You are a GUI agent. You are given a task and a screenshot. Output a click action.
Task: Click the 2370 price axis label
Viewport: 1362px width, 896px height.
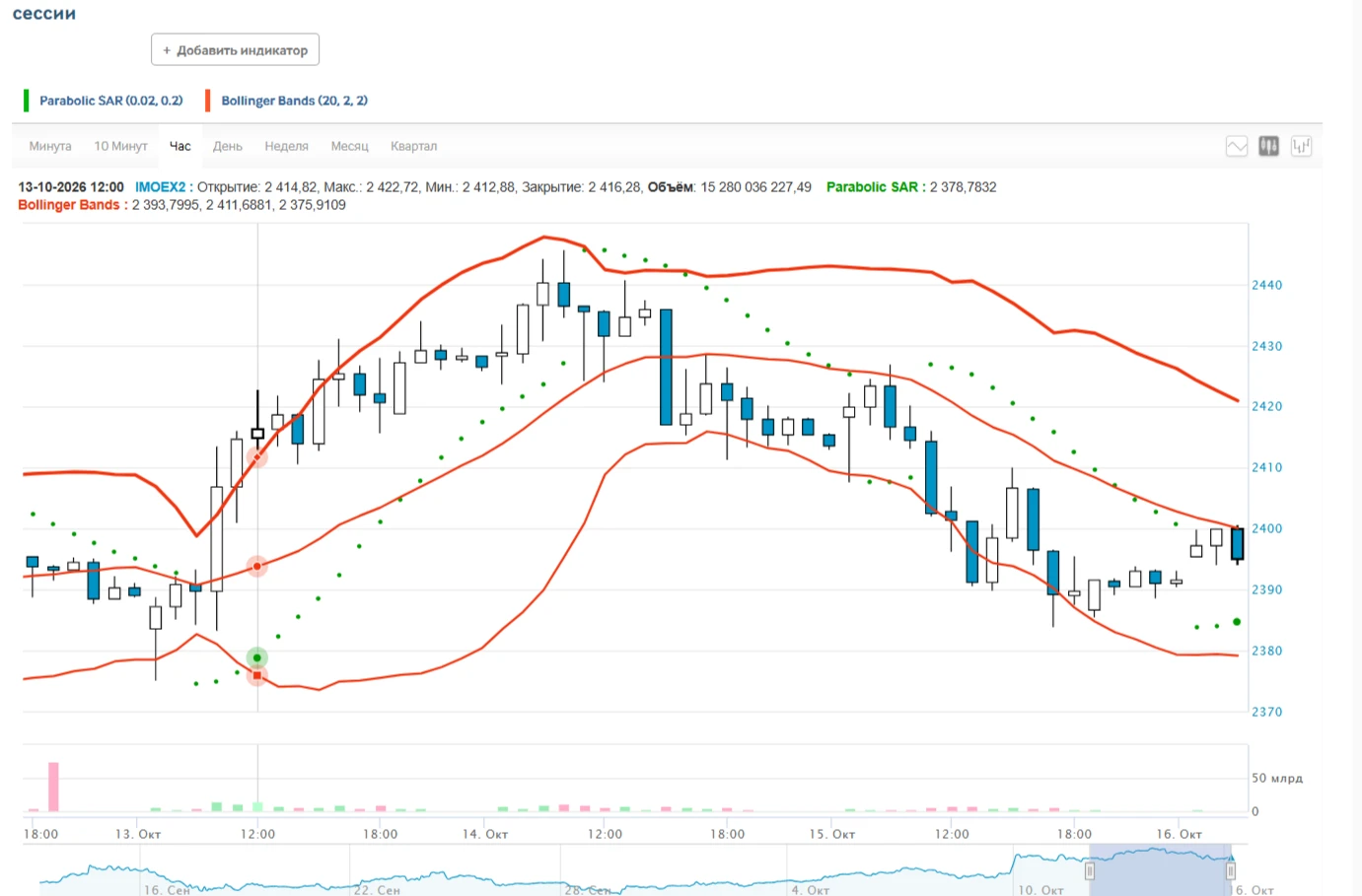click(x=1266, y=712)
